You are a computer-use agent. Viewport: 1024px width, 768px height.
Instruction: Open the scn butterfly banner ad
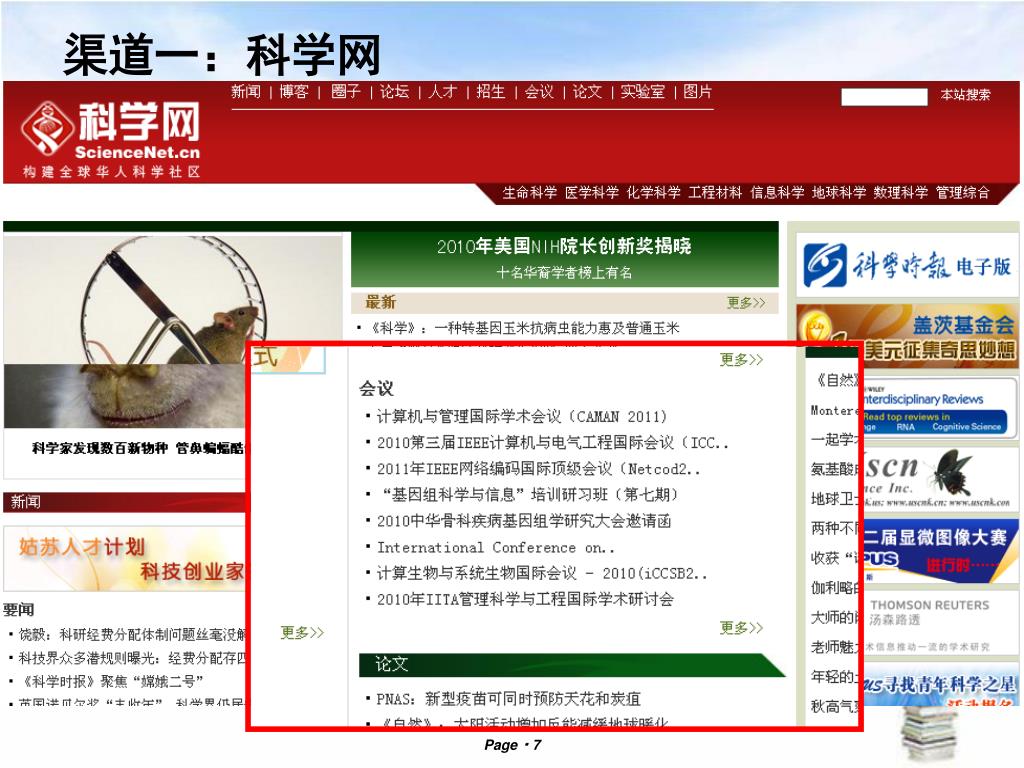click(x=940, y=480)
